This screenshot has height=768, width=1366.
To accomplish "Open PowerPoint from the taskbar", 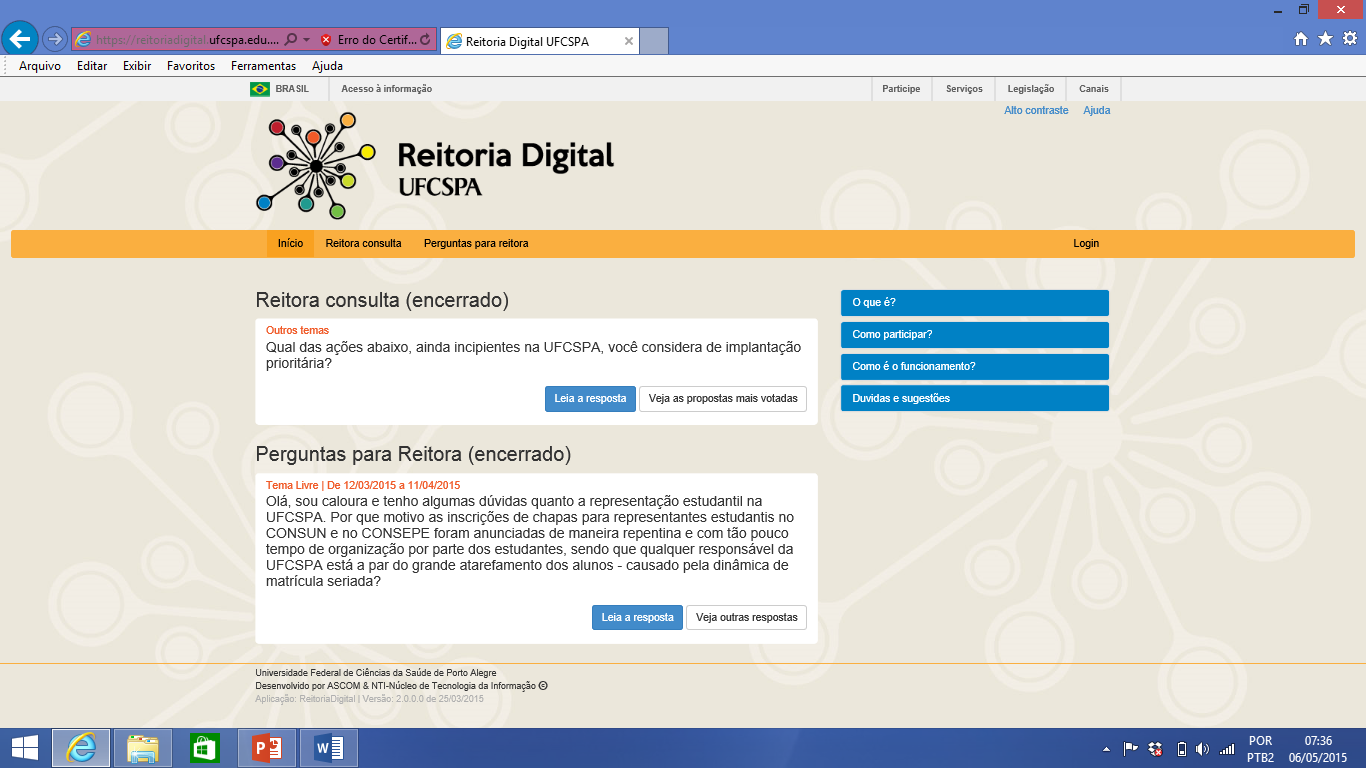I will 267,748.
